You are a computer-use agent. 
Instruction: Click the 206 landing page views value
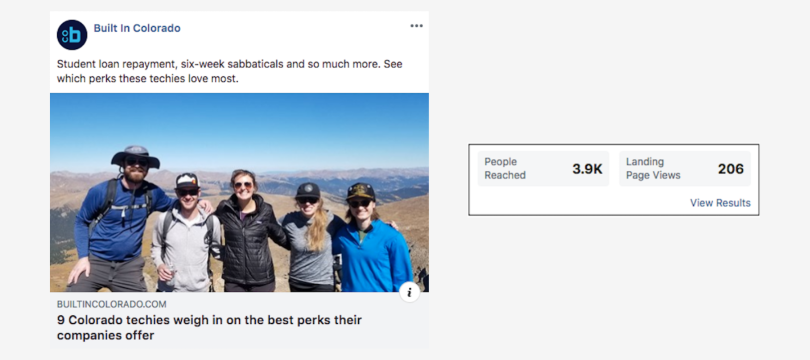click(731, 169)
